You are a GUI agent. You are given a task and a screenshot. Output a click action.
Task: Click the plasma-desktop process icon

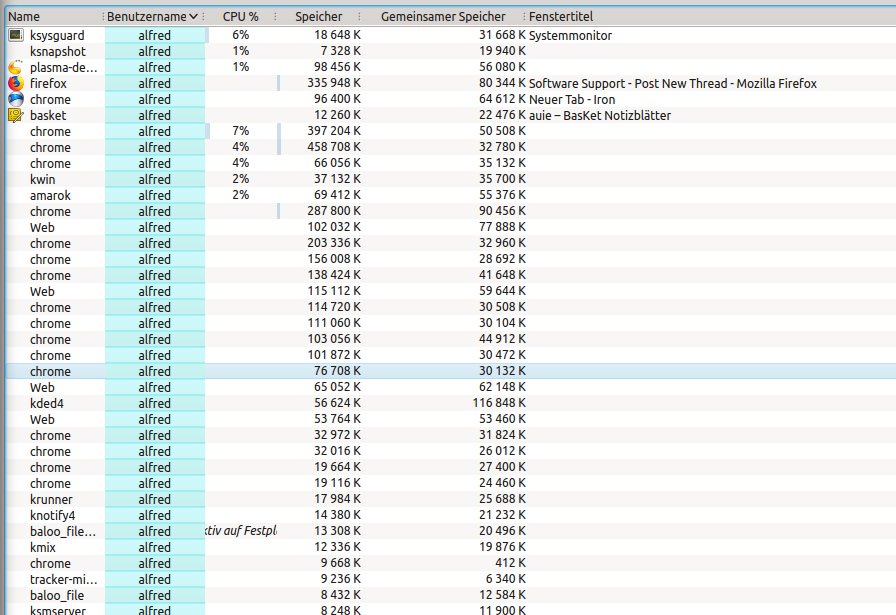pos(15,67)
